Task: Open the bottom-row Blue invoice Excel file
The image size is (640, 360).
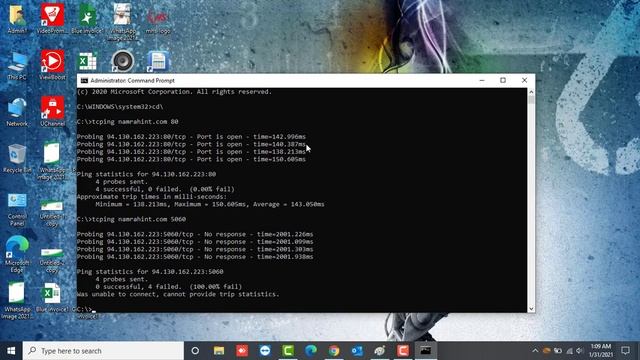Action: pyautogui.click(x=51, y=298)
